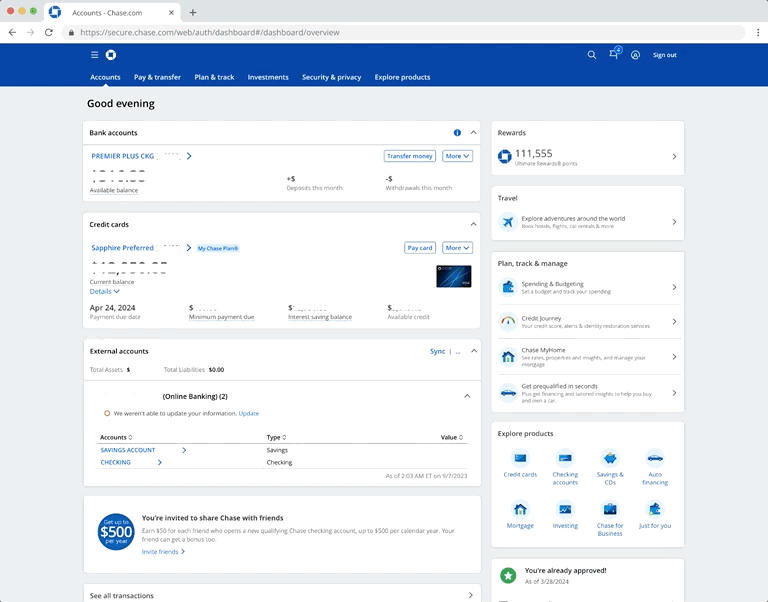Click Available balance label
The height and width of the screenshot is (602, 768).
point(114,190)
